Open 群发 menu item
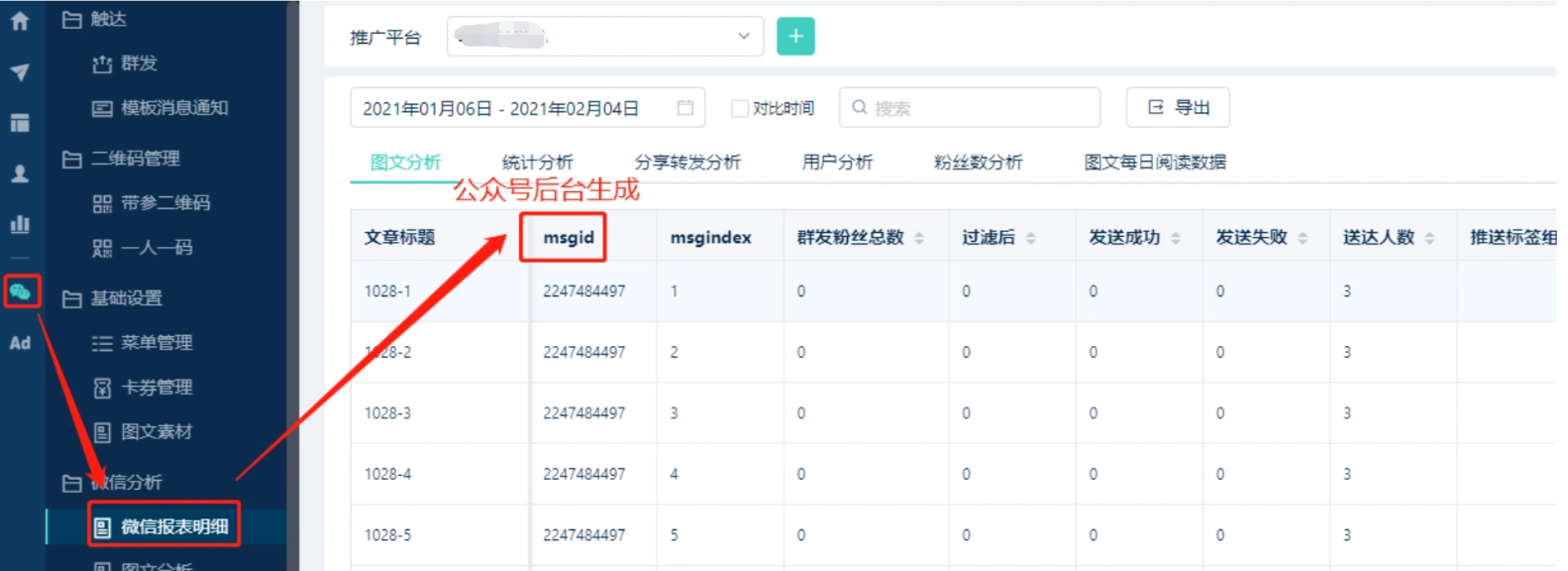 [125, 63]
